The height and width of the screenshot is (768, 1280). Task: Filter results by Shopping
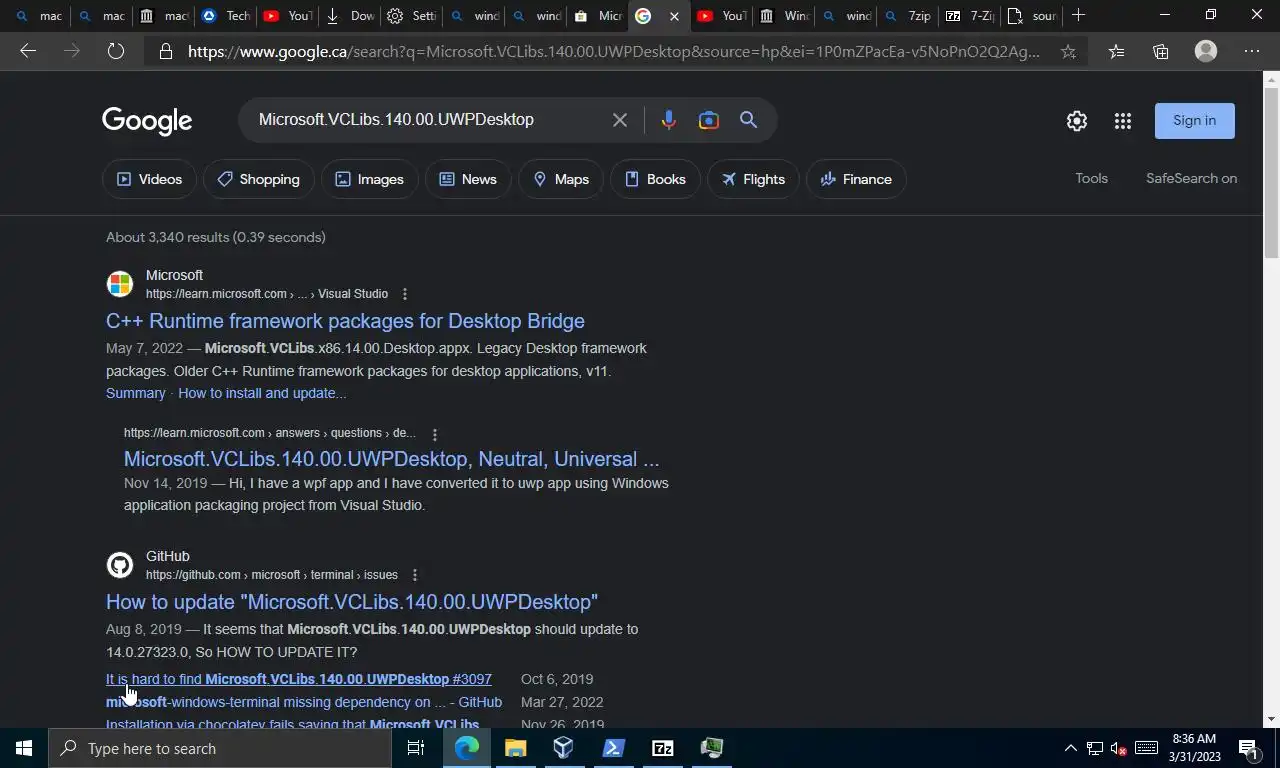tap(258, 179)
